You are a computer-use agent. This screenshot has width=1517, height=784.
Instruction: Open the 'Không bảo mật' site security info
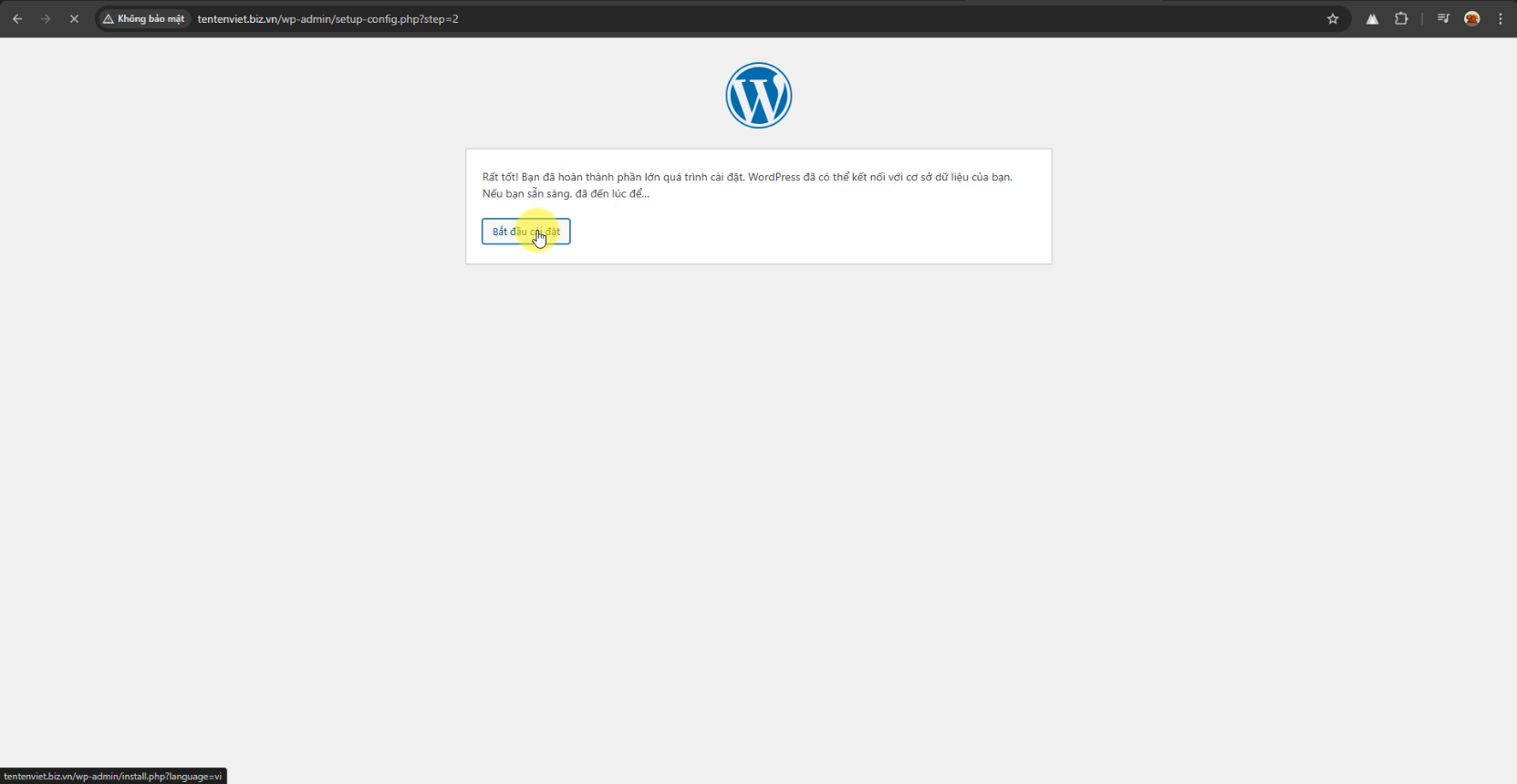click(x=144, y=18)
